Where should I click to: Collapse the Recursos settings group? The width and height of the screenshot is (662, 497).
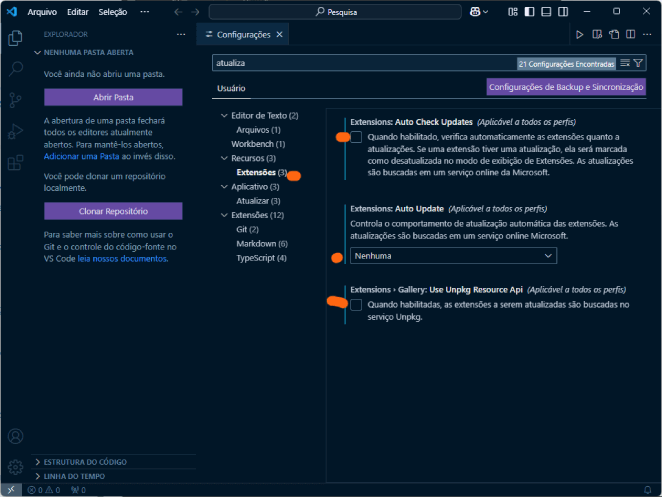tap(224, 158)
